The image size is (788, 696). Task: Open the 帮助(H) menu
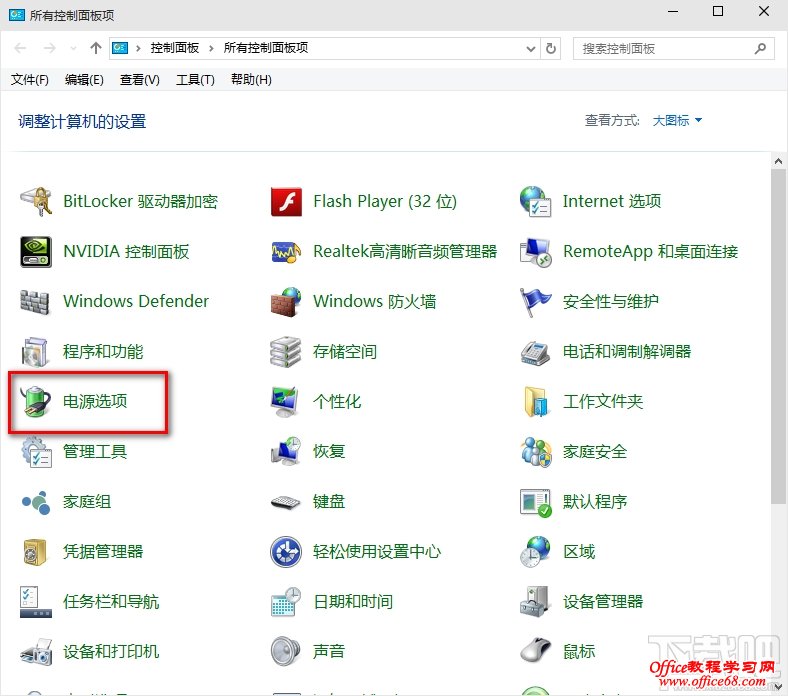[251, 80]
